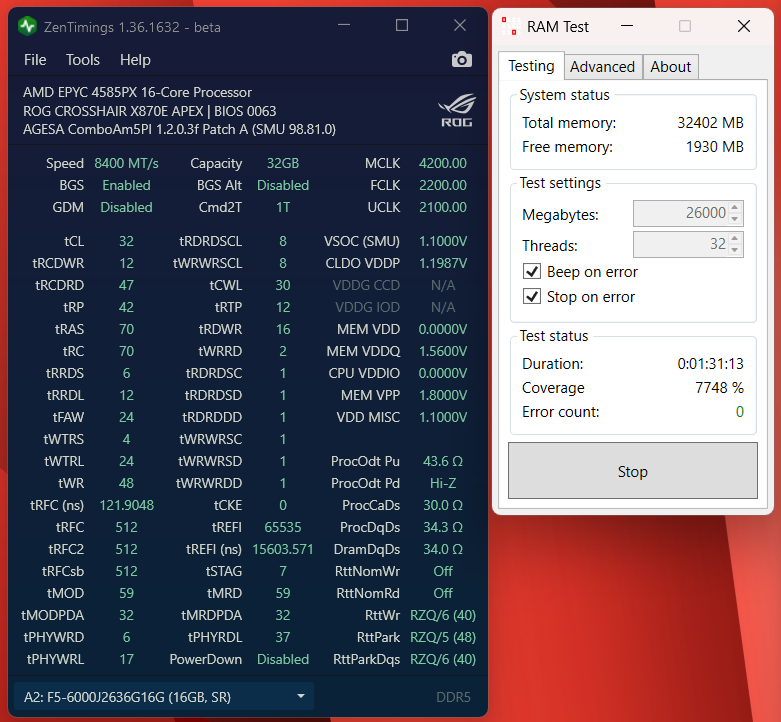Click the tREFI (ns) value 15603.571
Viewport: 781px width, 722px height.
[283, 549]
